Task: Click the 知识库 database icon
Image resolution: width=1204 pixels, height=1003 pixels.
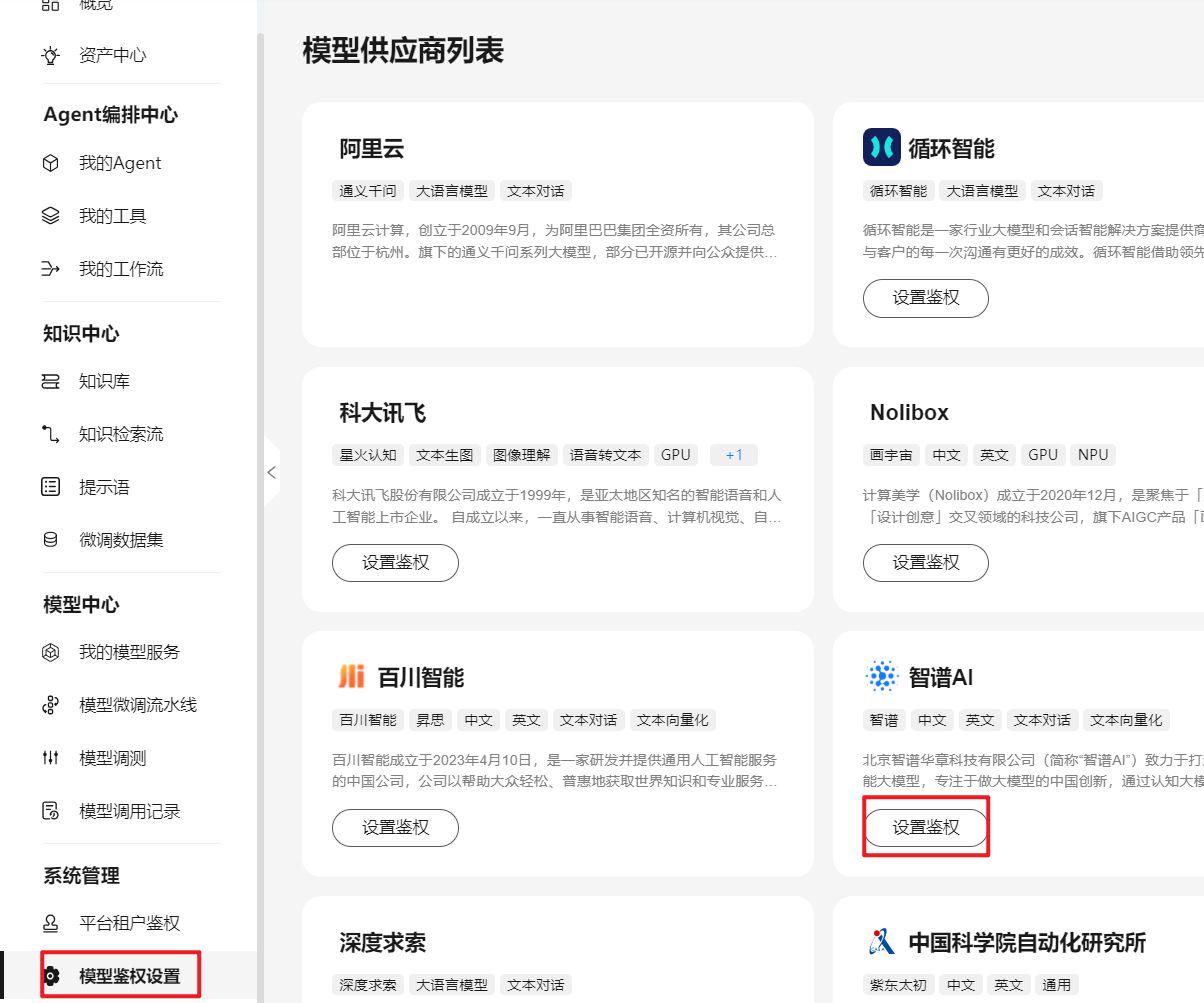Action: [x=51, y=381]
